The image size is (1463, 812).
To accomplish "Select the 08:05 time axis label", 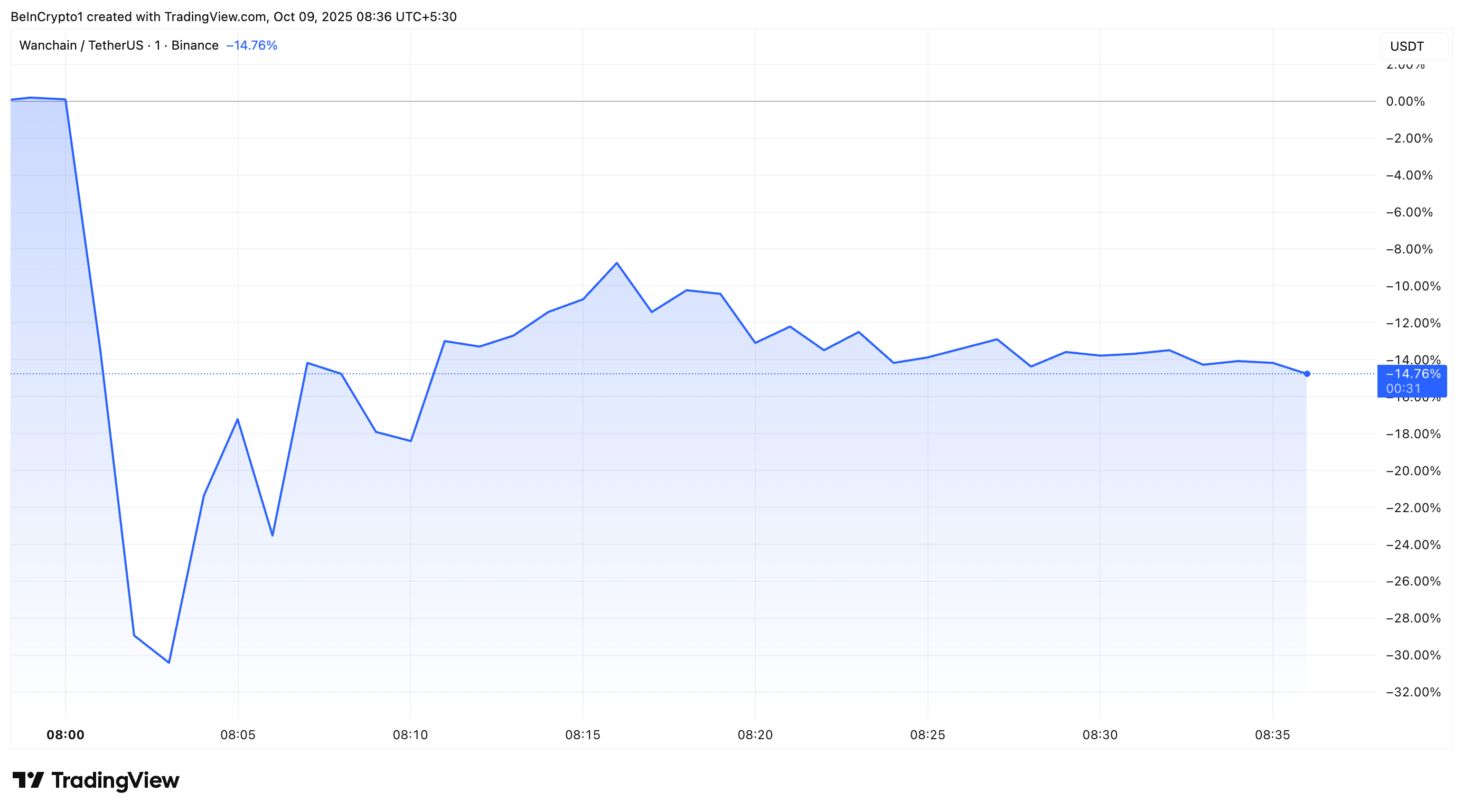I will (x=237, y=735).
